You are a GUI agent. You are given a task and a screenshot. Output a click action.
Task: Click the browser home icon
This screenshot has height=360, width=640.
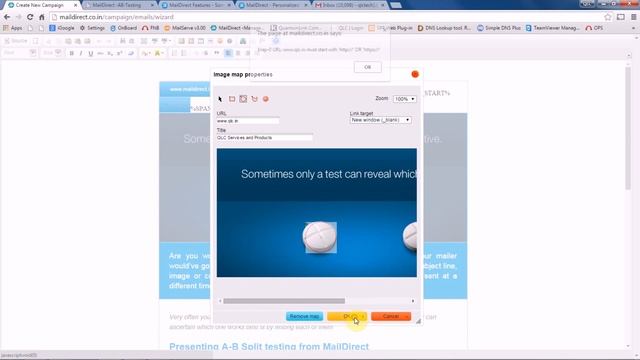tap(42, 17)
